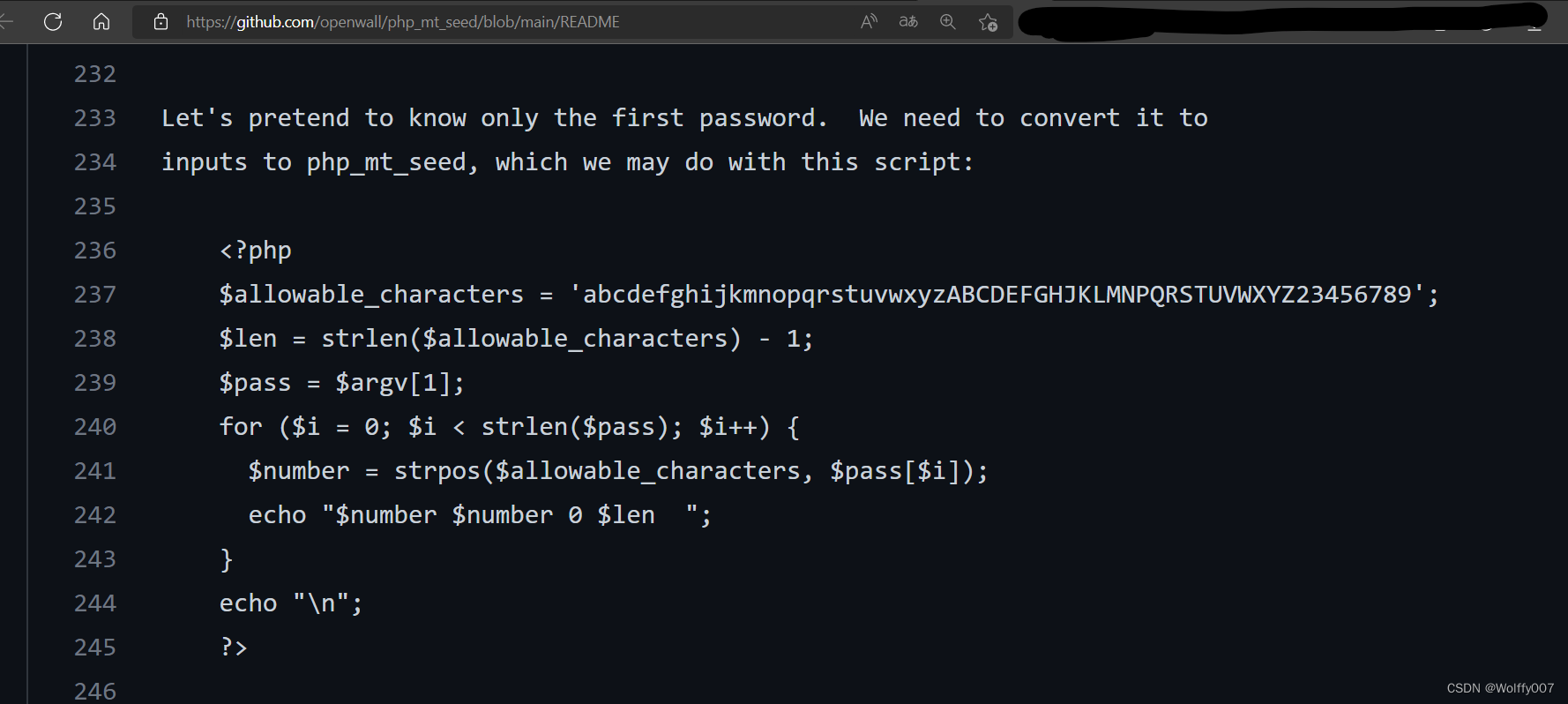The image size is (1568, 704).
Task: Start Read Aloud from the address bar
Action: [869, 21]
